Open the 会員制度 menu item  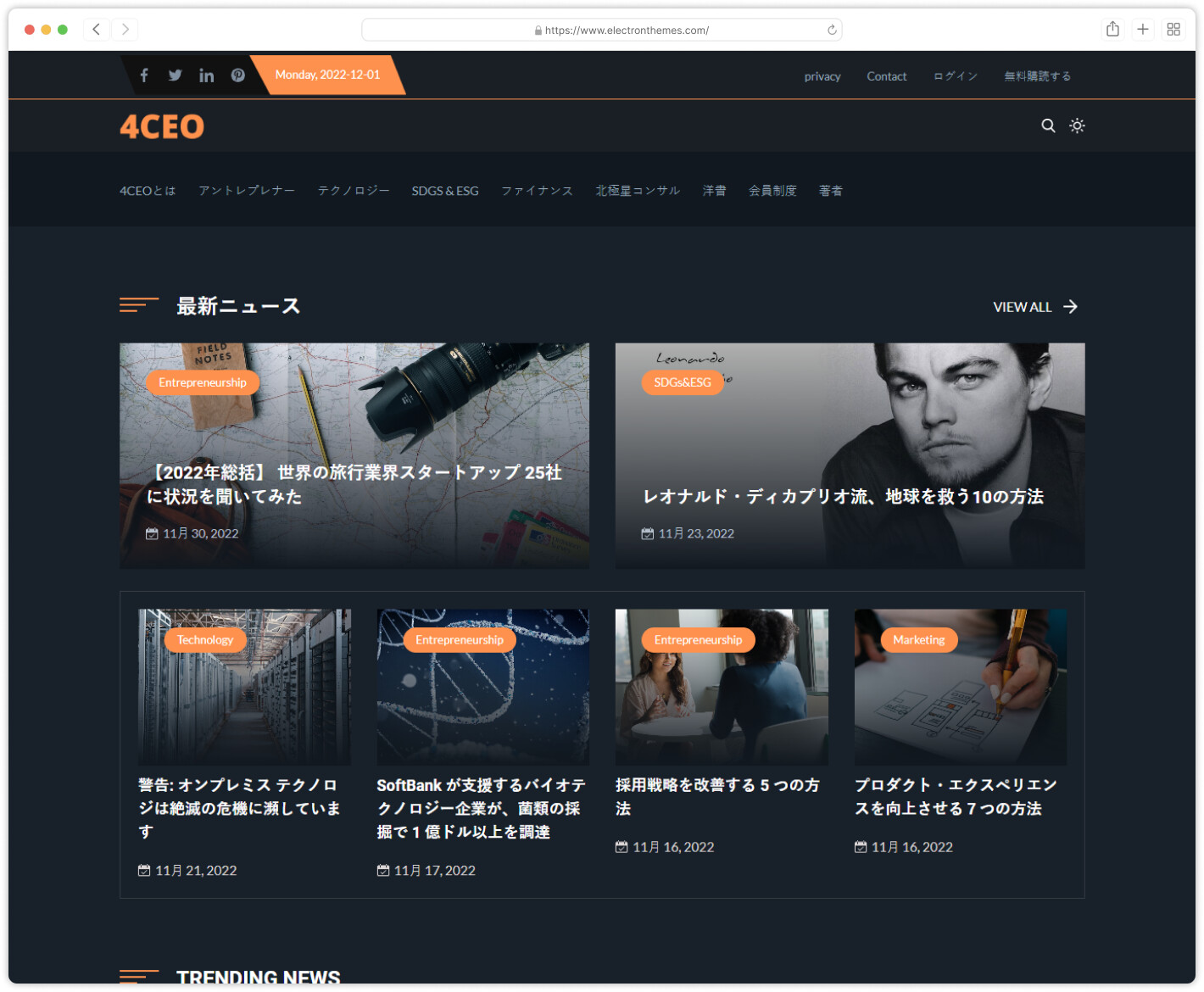click(772, 191)
